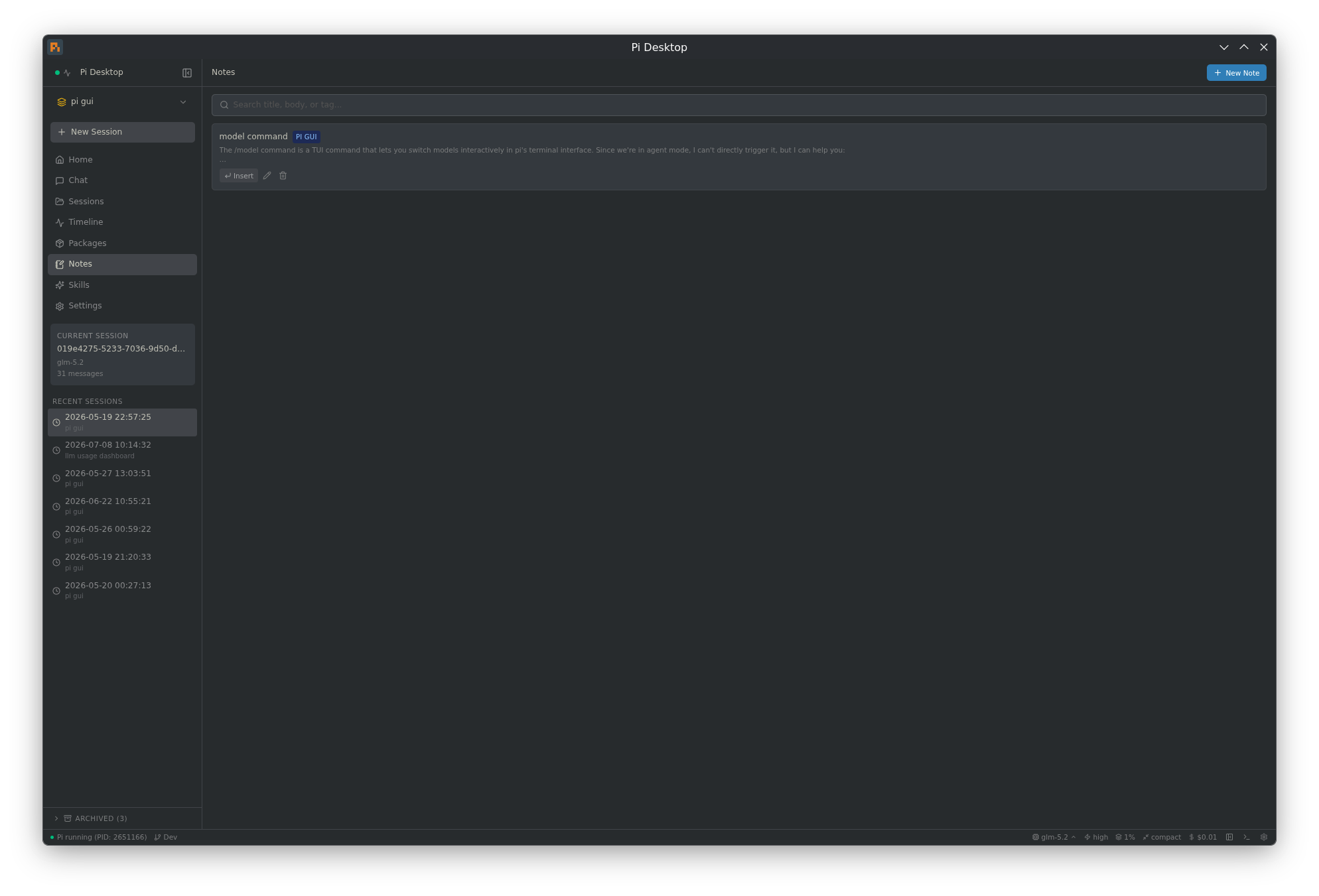
Task: Start a New Session
Action: (x=122, y=132)
